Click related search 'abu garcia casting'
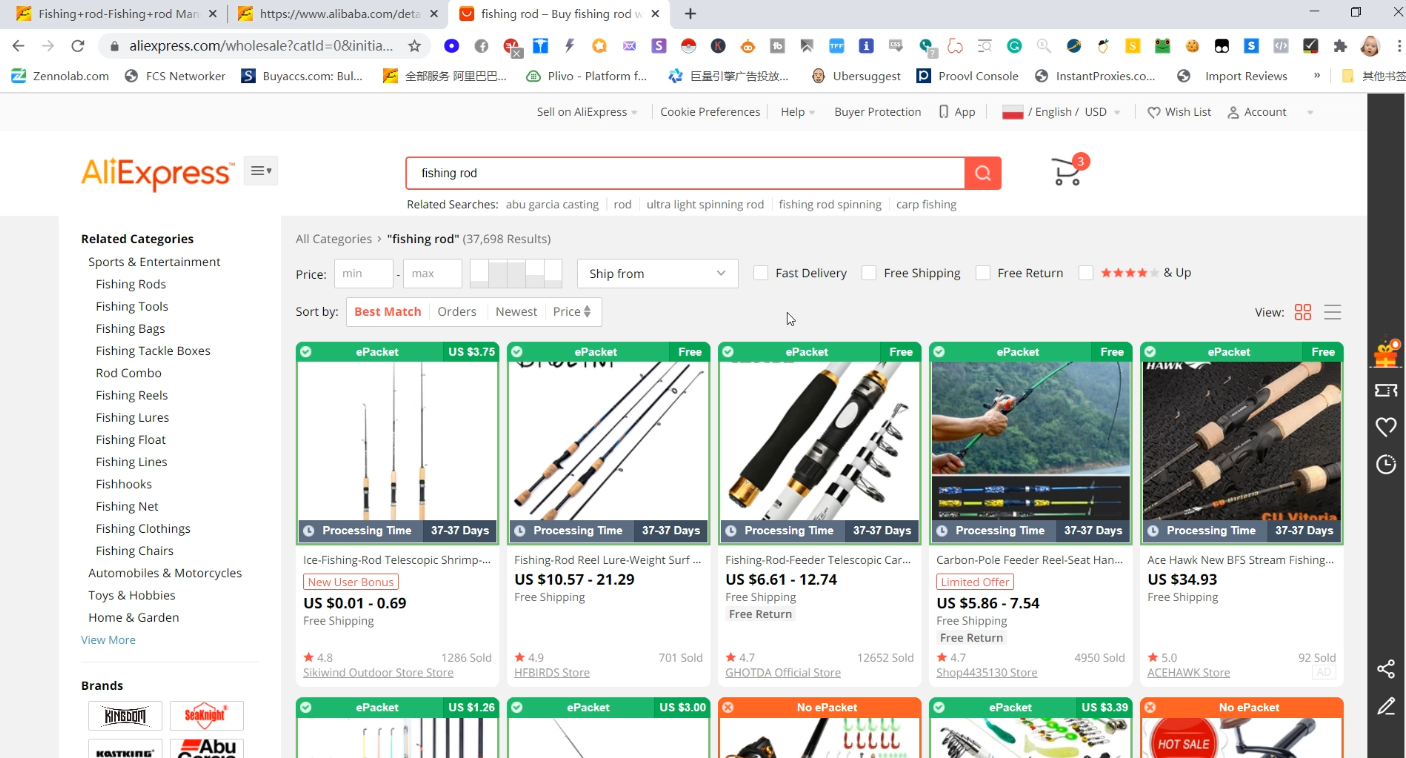The width and height of the screenshot is (1406, 758). pyautogui.click(x=552, y=204)
